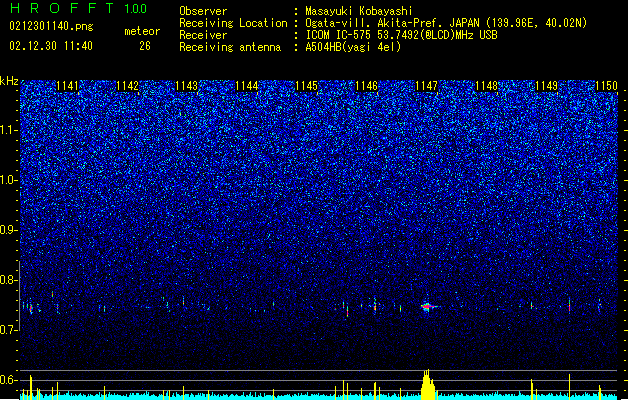
Task: Click the 1144 time marker
Action: tap(247, 86)
